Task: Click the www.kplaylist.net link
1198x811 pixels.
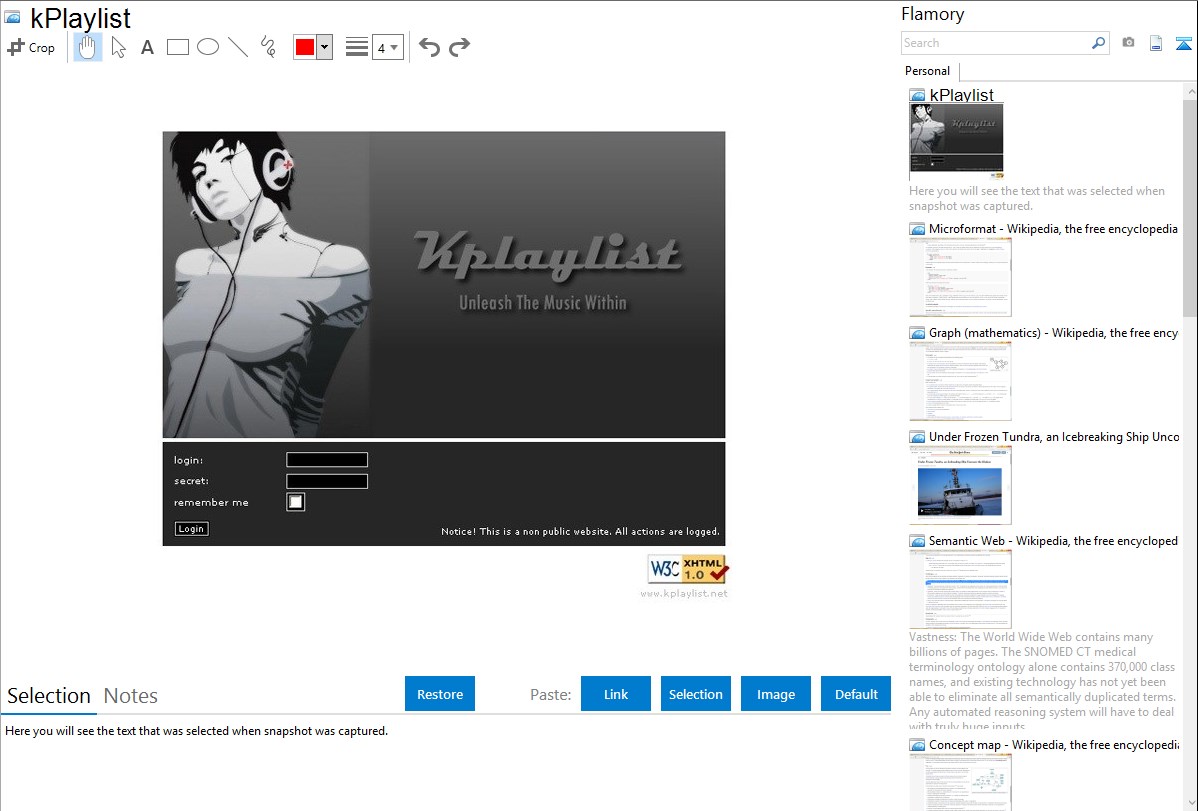Action: click(684, 593)
